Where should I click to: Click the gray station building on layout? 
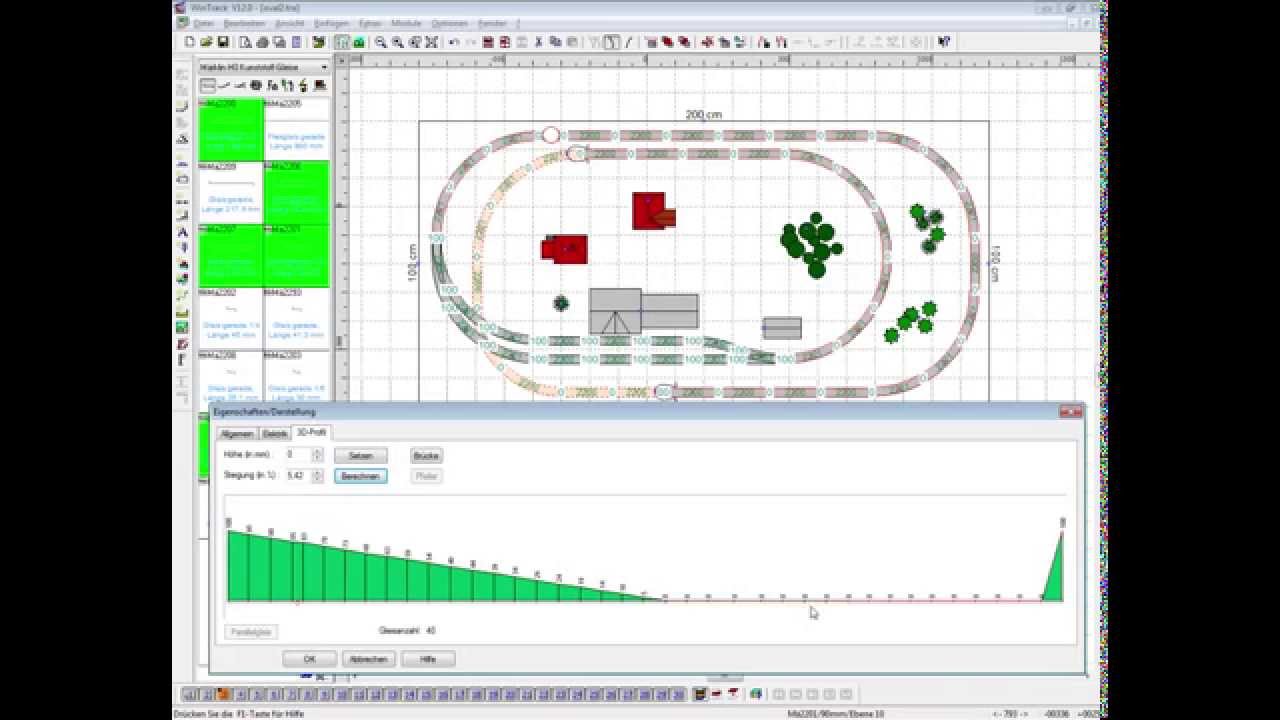click(x=643, y=311)
